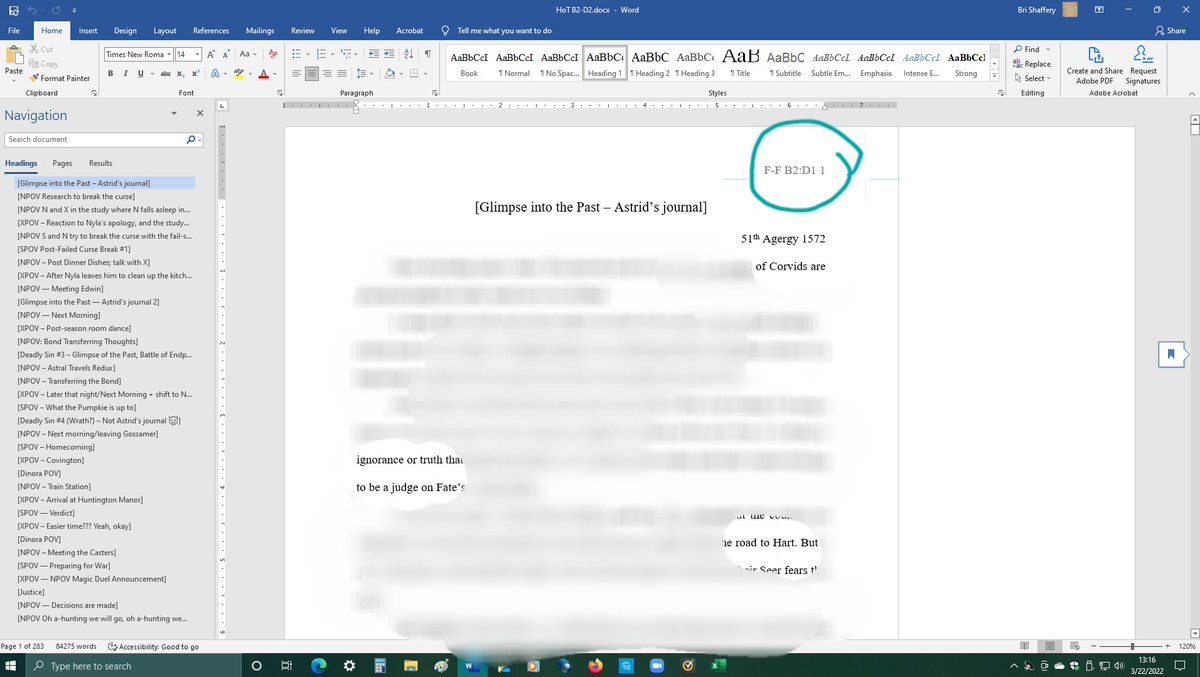Open Find dropdown arrow
This screenshot has height=677, width=1200.
pyautogui.click(x=1048, y=49)
